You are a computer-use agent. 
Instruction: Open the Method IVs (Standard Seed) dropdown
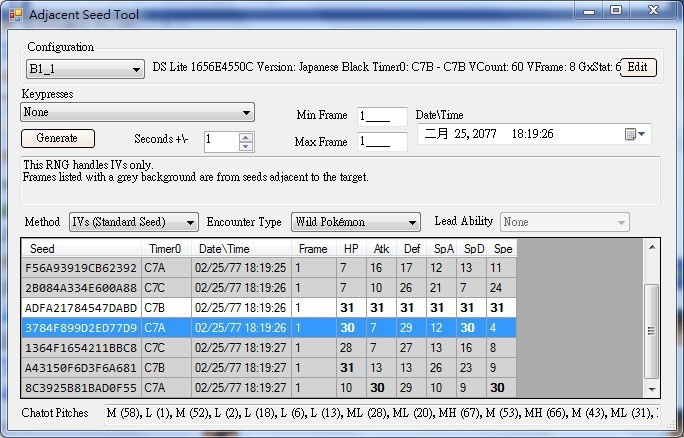pos(133,222)
